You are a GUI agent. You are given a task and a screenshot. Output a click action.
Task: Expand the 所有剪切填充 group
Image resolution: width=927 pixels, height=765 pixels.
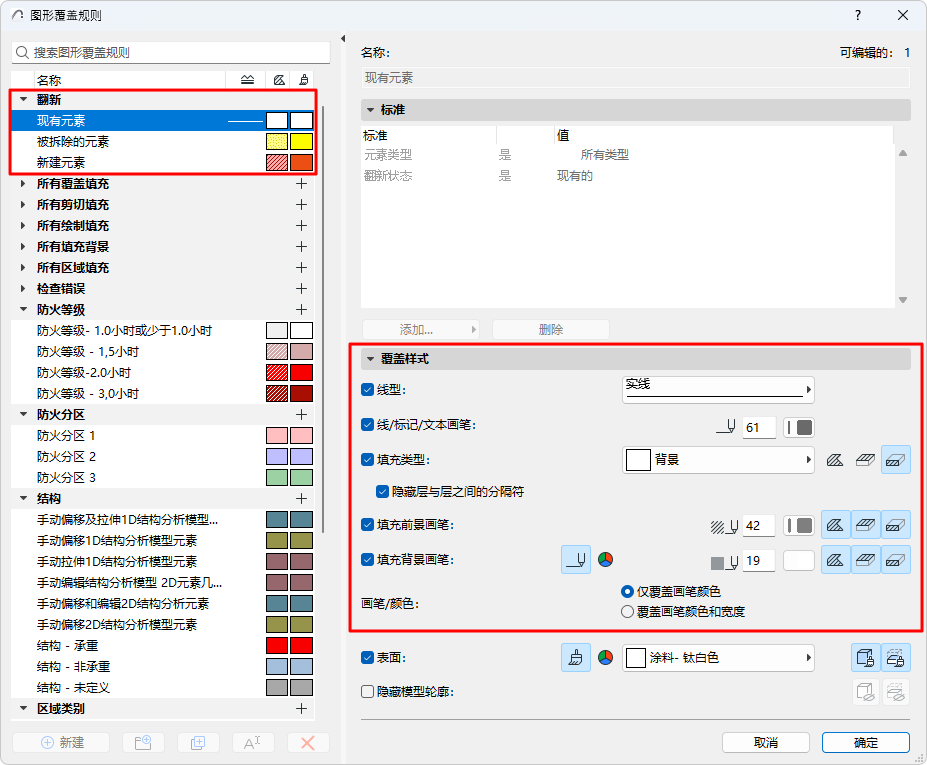(24, 205)
